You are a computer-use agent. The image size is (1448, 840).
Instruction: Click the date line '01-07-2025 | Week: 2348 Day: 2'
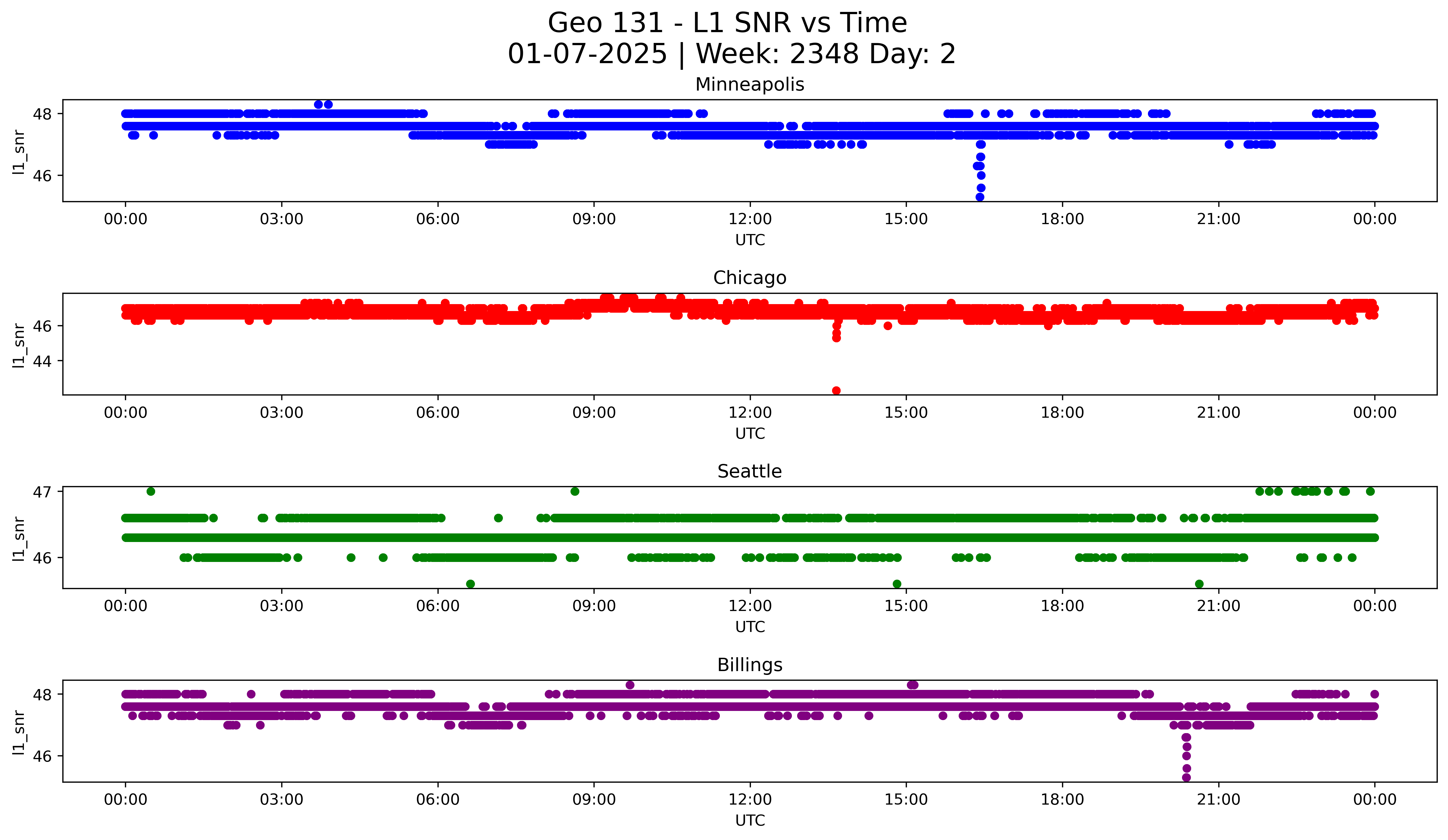pos(731,54)
